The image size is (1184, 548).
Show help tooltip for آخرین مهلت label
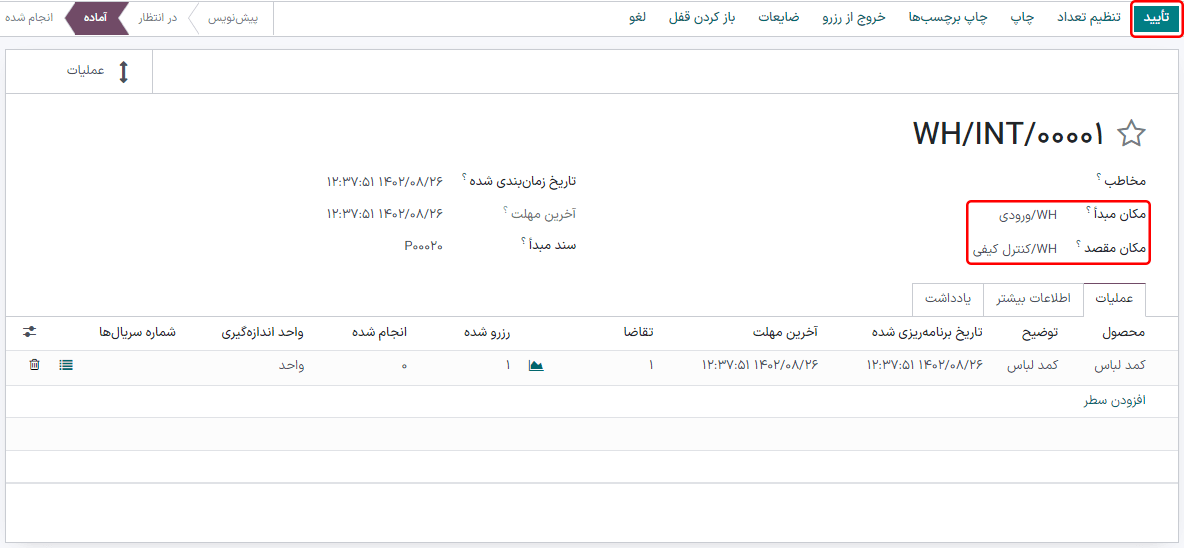click(507, 210)
